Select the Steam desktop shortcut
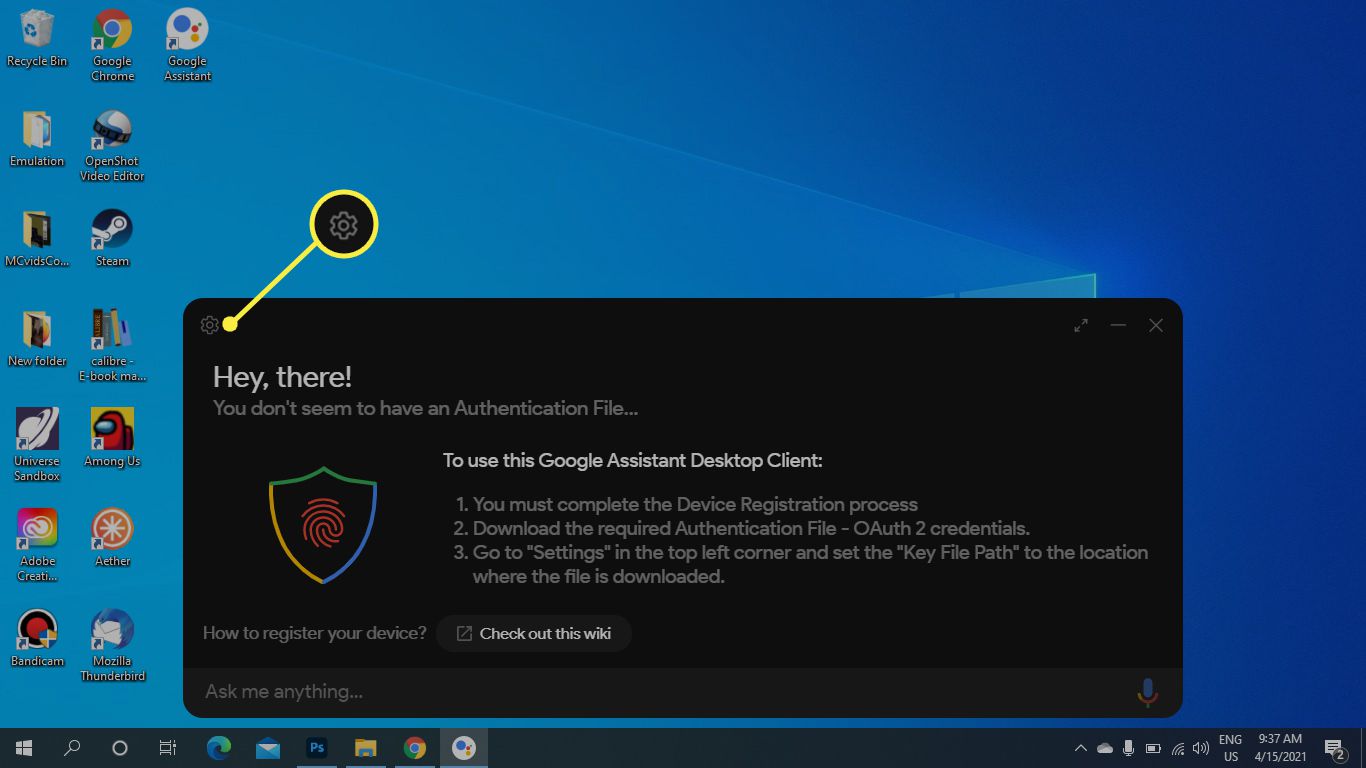This screenshot has height=768, width=1366. [112, 239]
